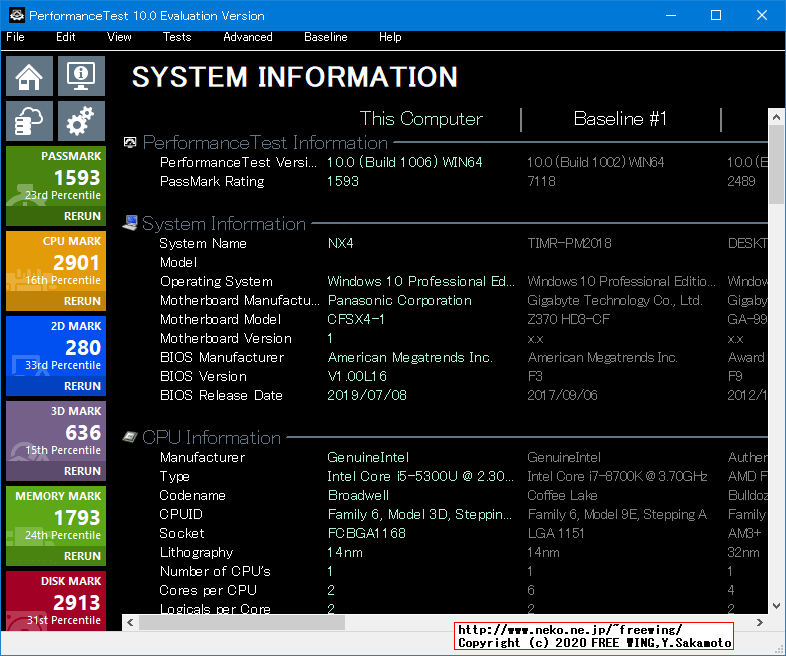Minimize the PerformanceTest window
This screenshot has height=656, width=786.
(x=671, y=15)
